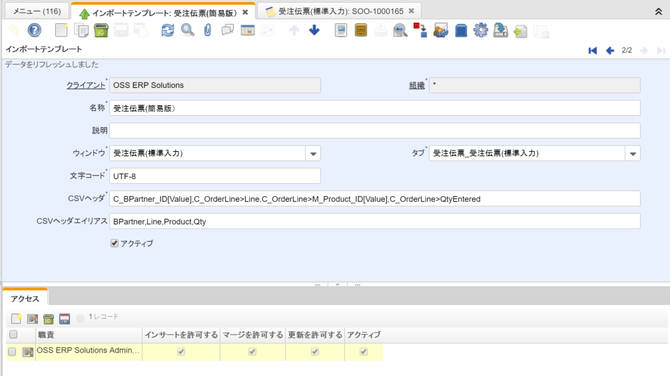Export data with the disk arrow icon

(x=501, y=30)
